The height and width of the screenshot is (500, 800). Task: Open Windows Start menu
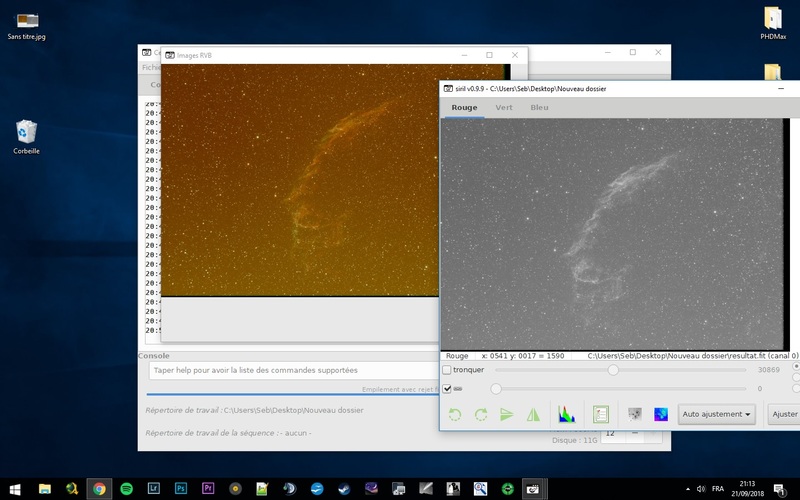click(14, 489)
